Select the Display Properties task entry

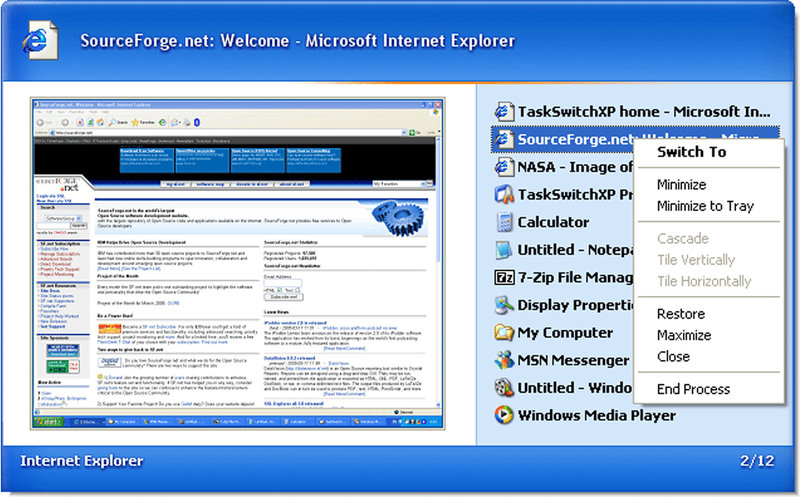click(562, 305)
